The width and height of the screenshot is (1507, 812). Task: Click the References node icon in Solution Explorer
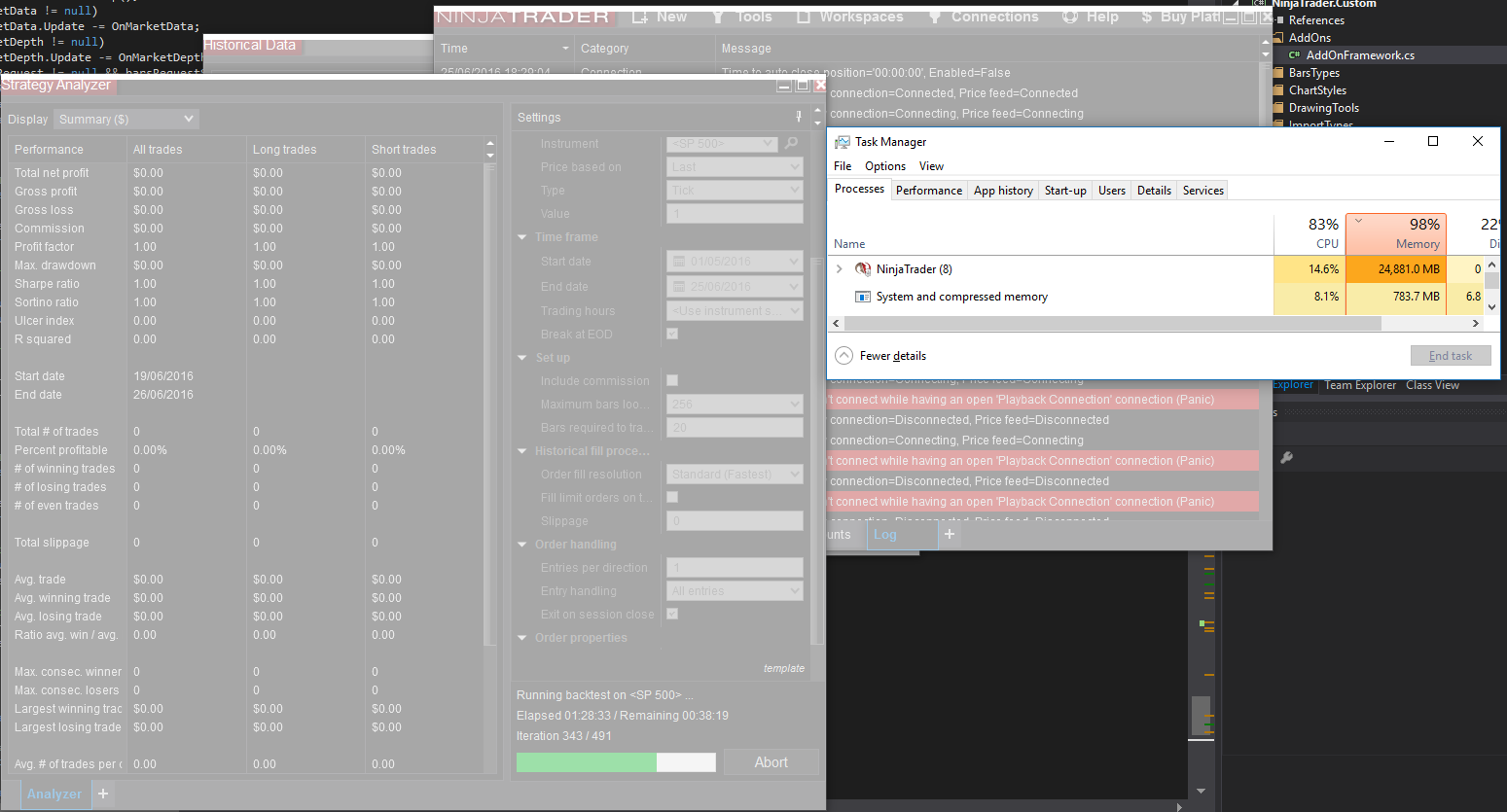pyautogui.click(x=1279, y=20)
